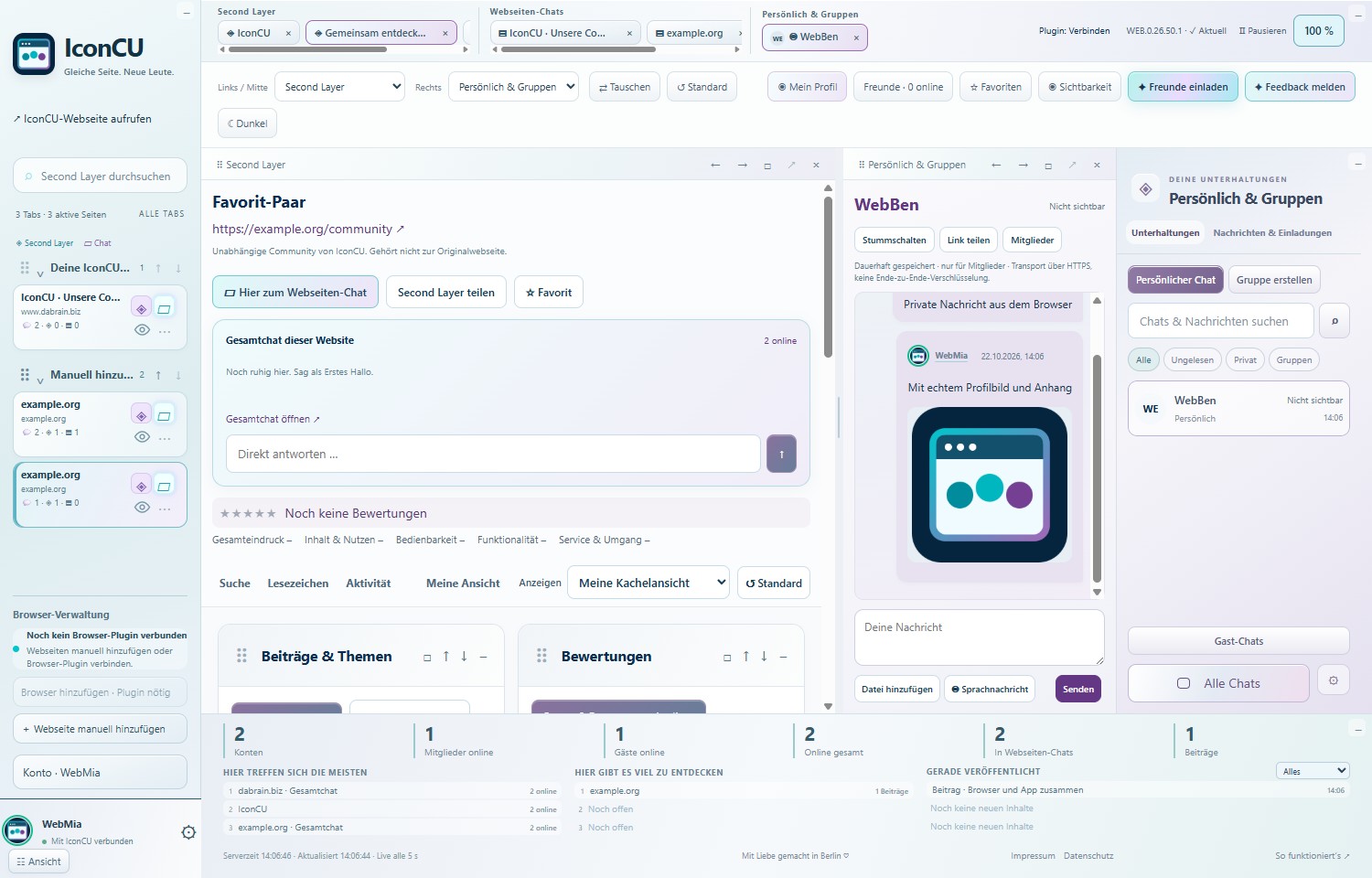This screenshot has height=878, width=1372.
Task: Check the Alle Chats checkbox
Action: pos(1183,683)
